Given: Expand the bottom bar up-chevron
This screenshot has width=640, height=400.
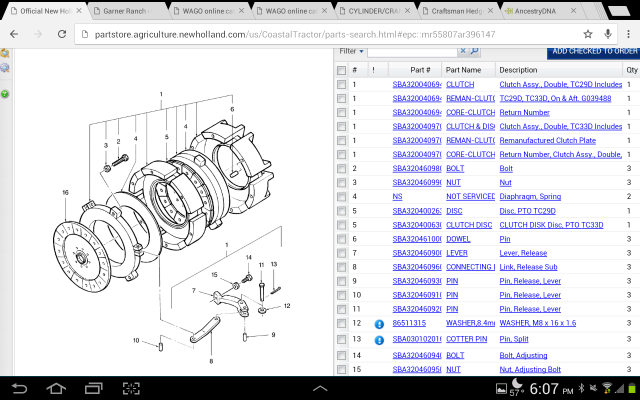Looking at the screenshot, I should (320, 389).
